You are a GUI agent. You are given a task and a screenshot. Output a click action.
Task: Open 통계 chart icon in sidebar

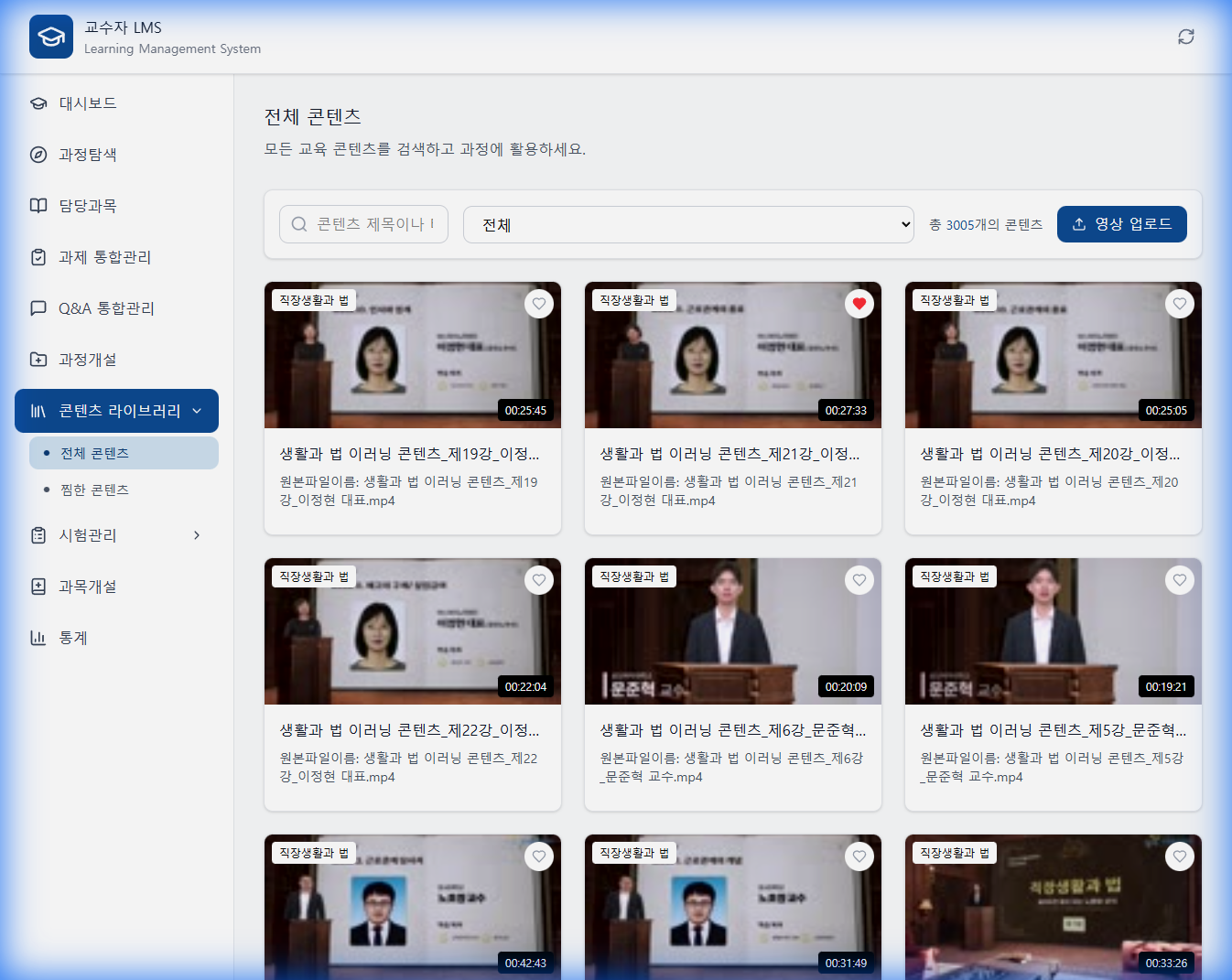[38, 638]
